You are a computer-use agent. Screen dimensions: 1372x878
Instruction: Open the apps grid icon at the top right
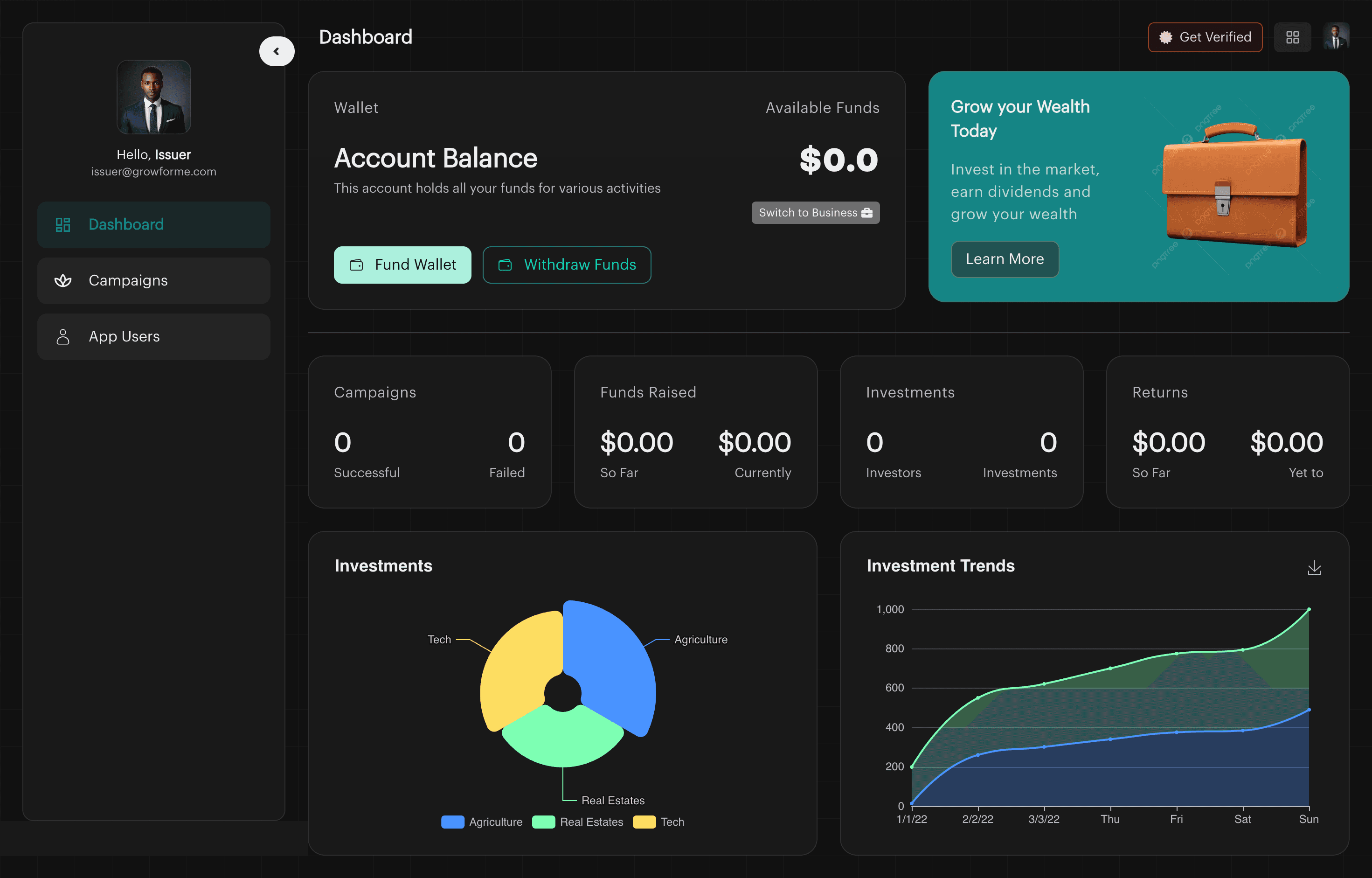[1292, 36]
